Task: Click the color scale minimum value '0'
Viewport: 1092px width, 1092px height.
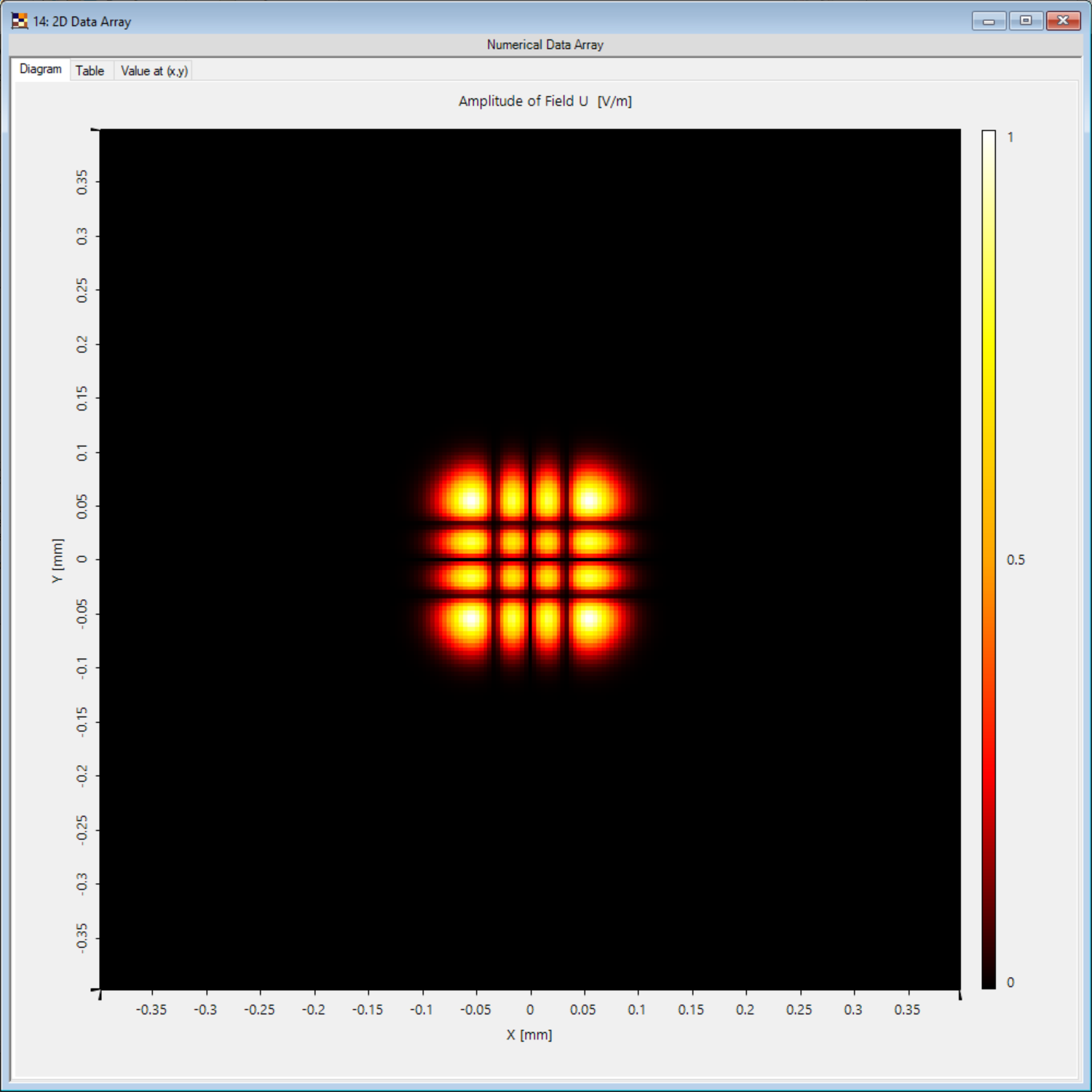Action: click(x=1010, y=982)
